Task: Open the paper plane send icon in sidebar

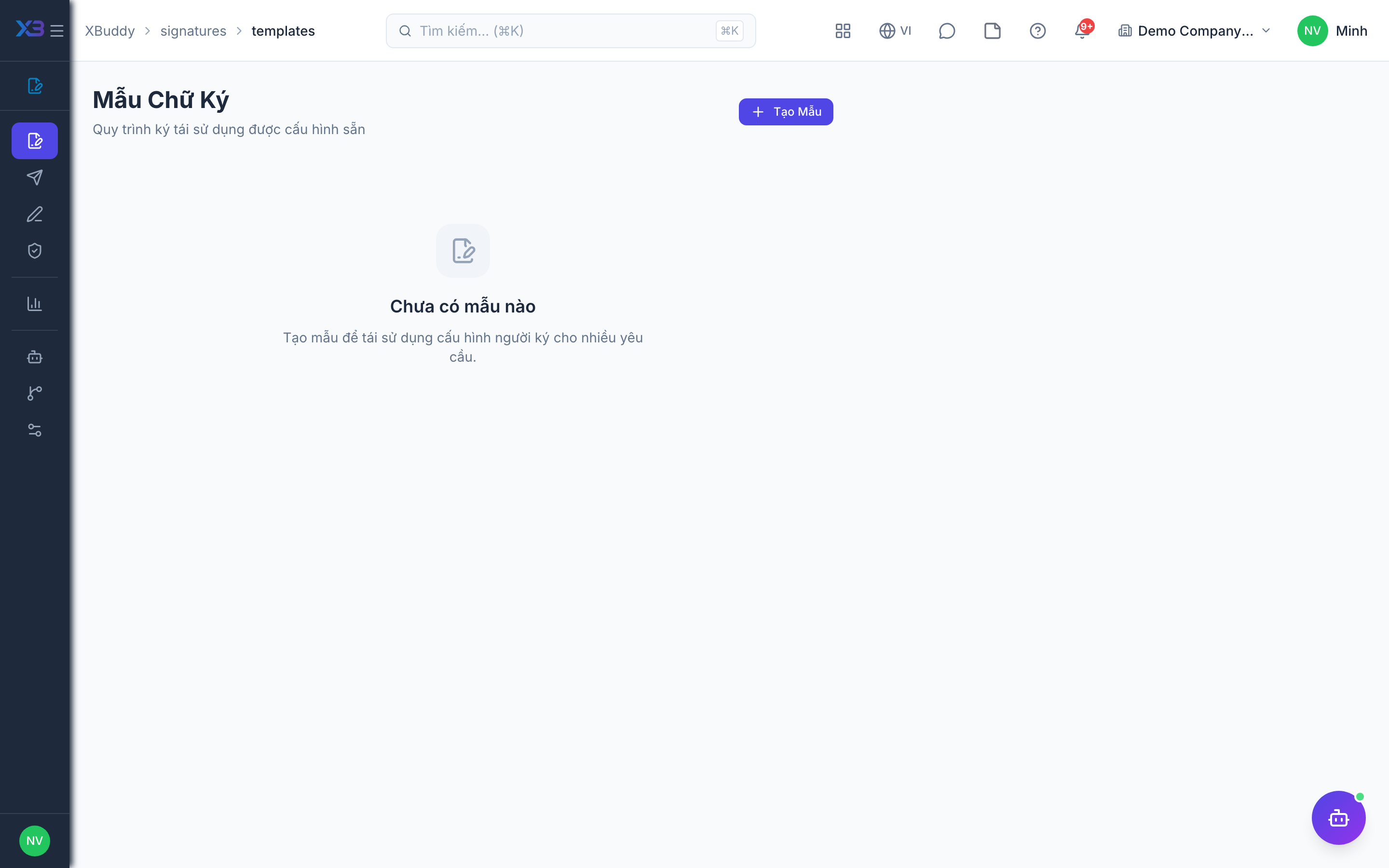Action: (x=34, y=177)
